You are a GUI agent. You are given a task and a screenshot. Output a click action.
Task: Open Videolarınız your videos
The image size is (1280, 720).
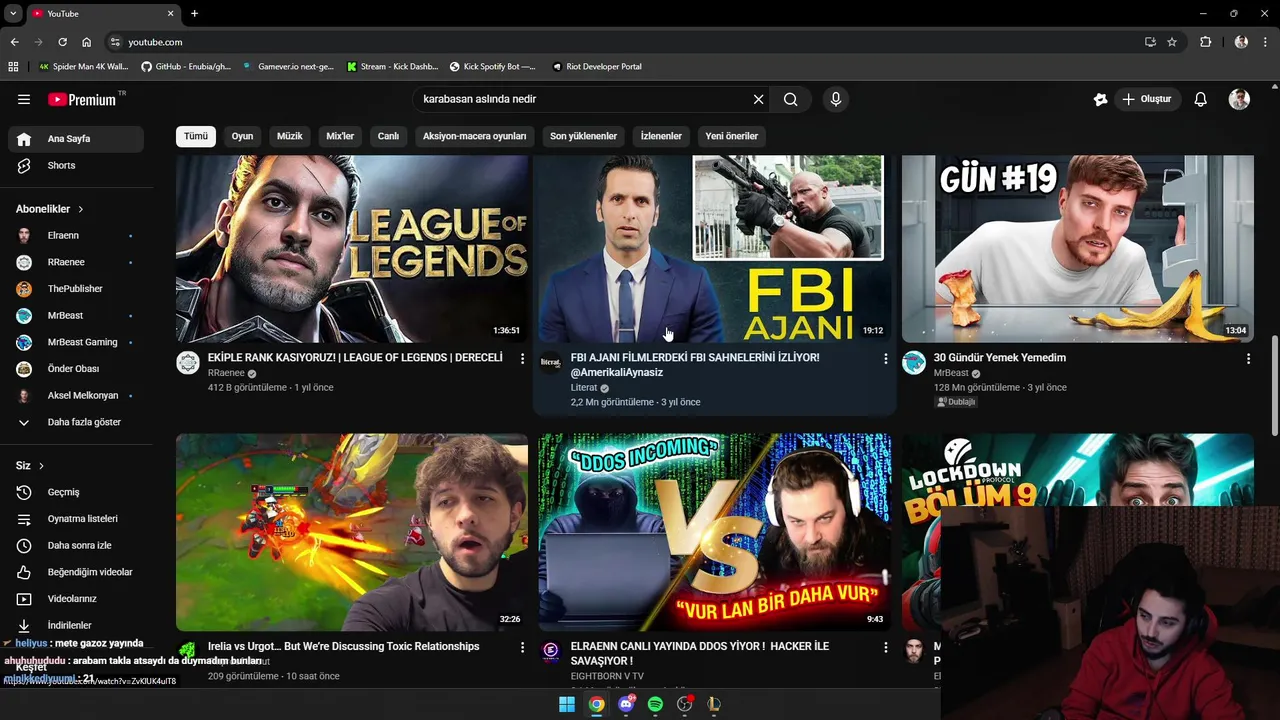76,599
